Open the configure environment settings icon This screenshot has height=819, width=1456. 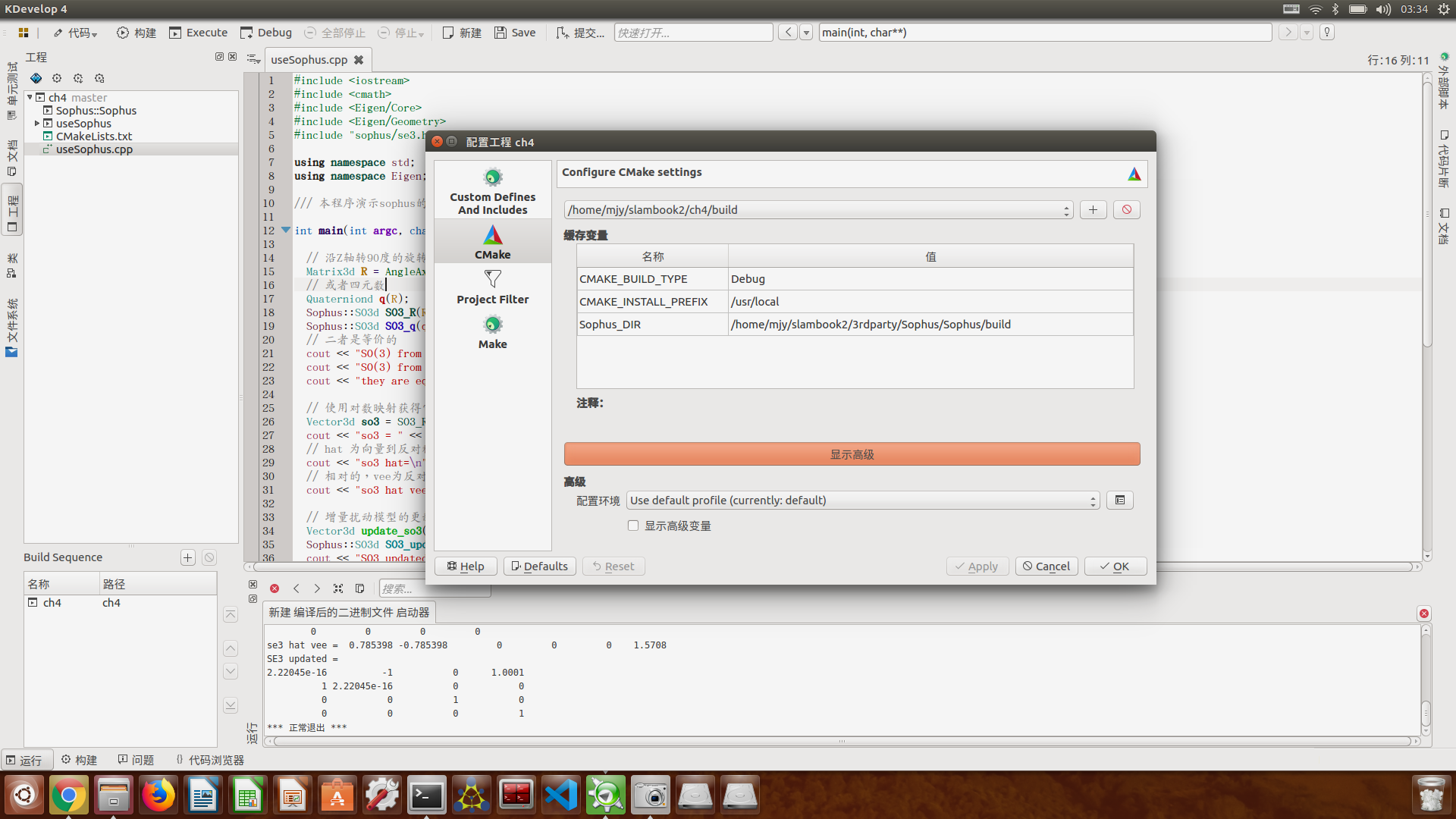[x=1119, y=500]
